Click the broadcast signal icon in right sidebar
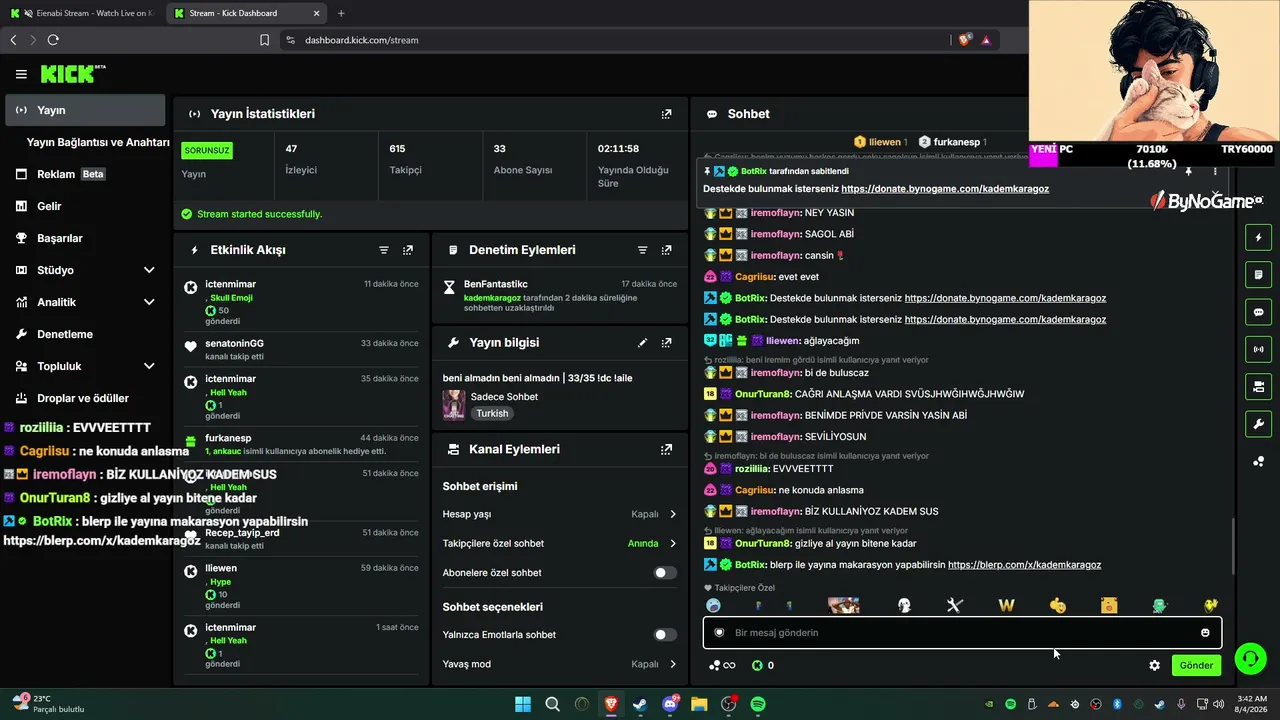The height and width of the screenshot is (720, 1280). click(1259, 349)
